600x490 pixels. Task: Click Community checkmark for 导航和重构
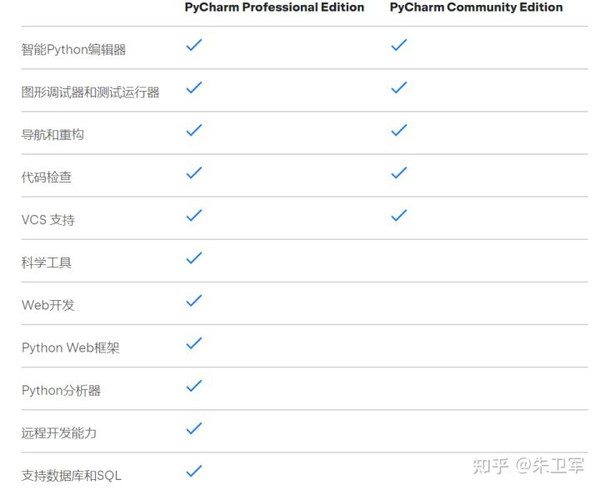coord(399,130)
